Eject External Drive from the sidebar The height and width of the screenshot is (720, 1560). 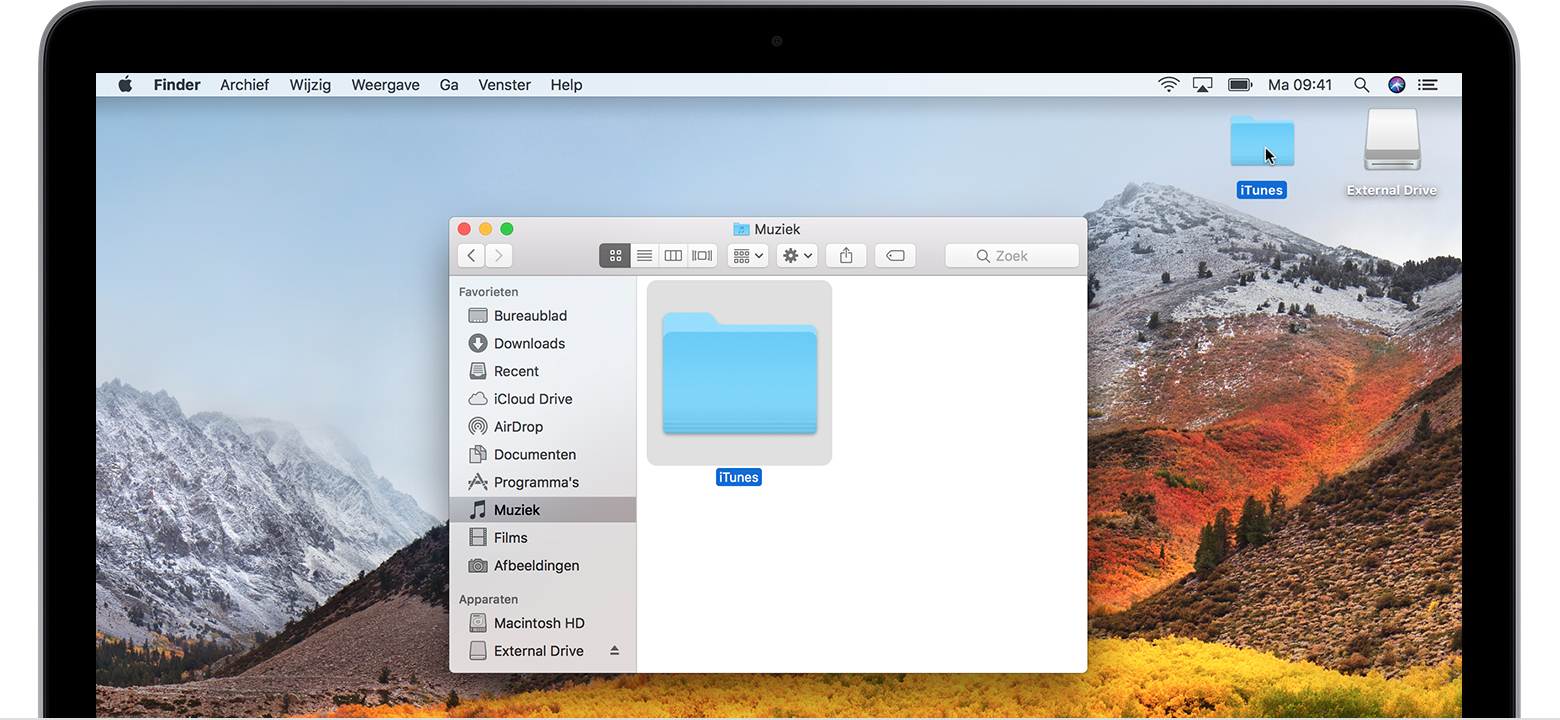pyautogui.click(x=614, y=651)
